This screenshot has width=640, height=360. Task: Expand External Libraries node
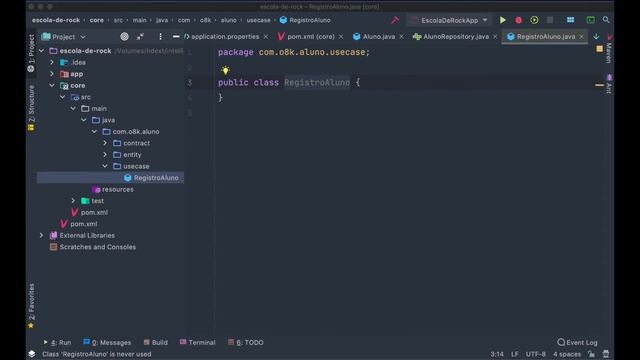[41, 235]
